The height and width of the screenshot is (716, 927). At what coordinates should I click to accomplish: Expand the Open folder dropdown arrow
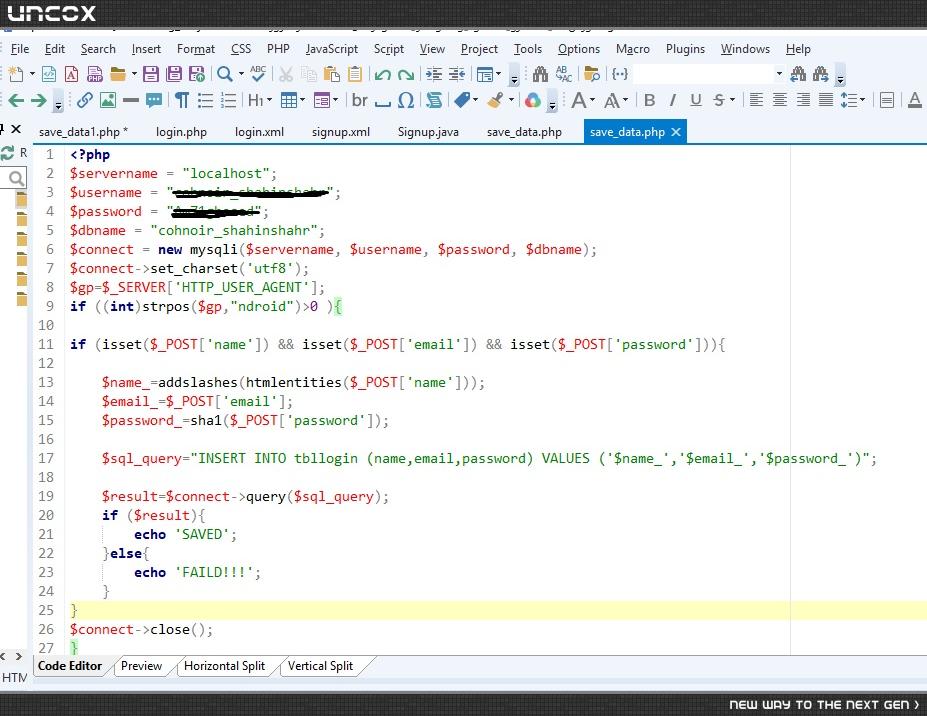134,74
